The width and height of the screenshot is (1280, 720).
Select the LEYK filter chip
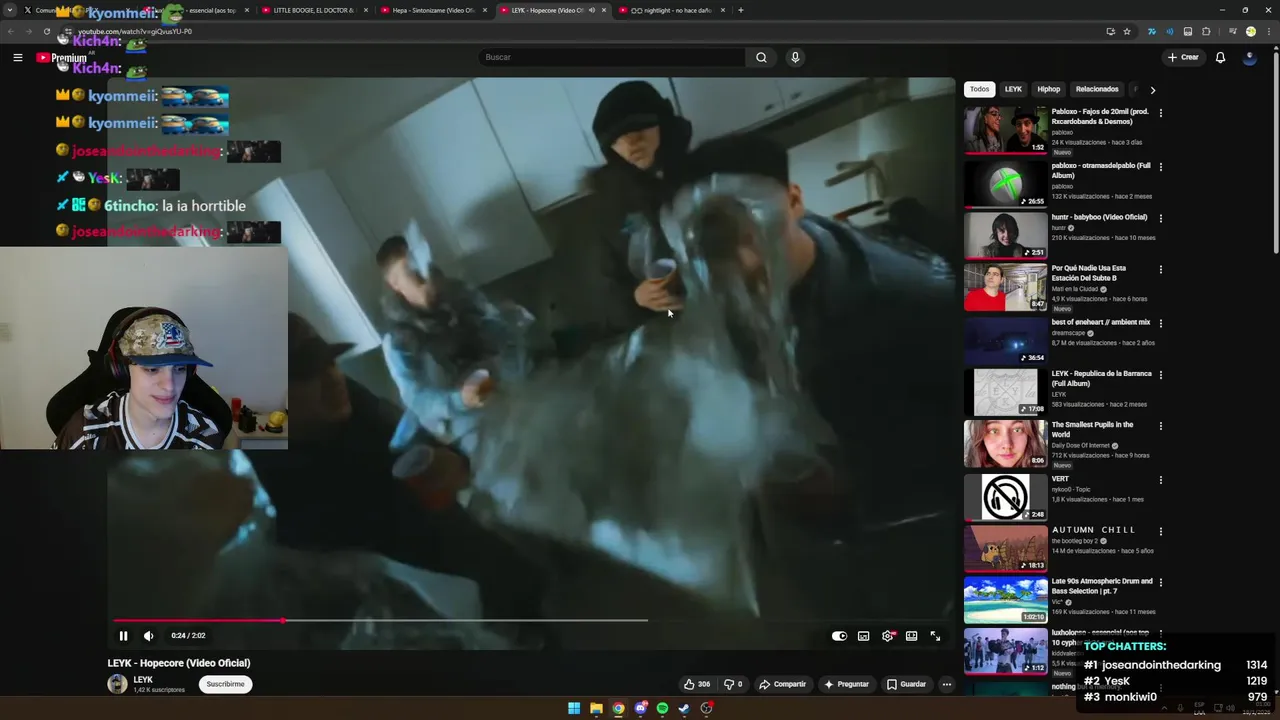1013,89
